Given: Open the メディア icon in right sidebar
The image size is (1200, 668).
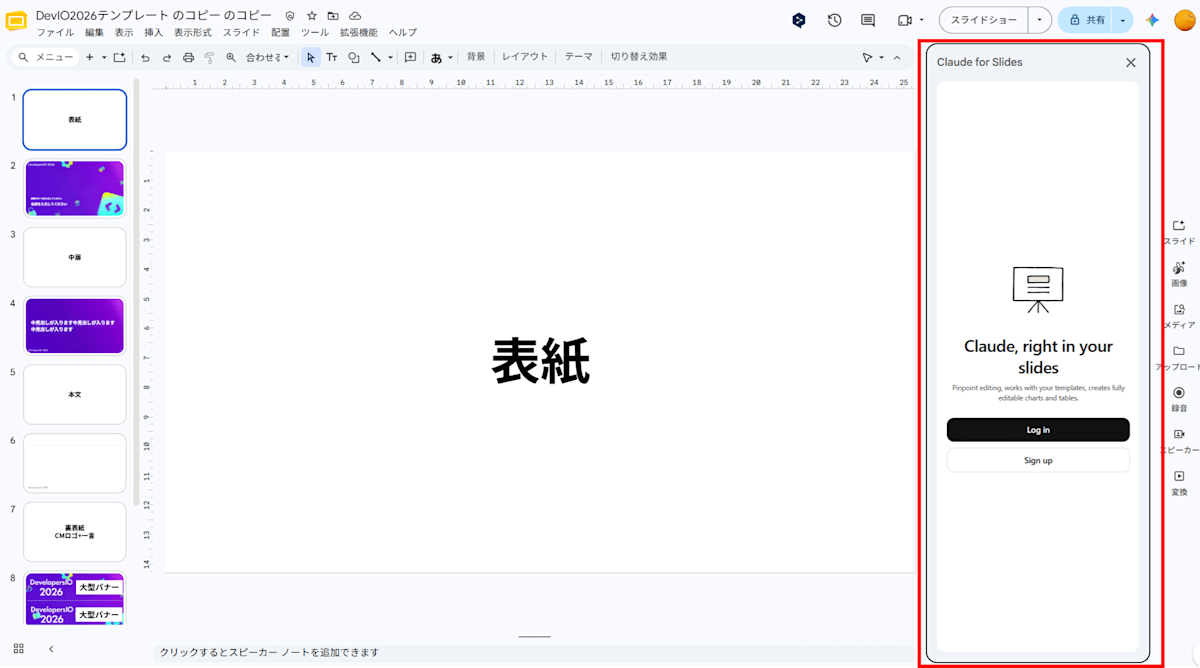Looking at the screenshot, I should point(1179,309).
